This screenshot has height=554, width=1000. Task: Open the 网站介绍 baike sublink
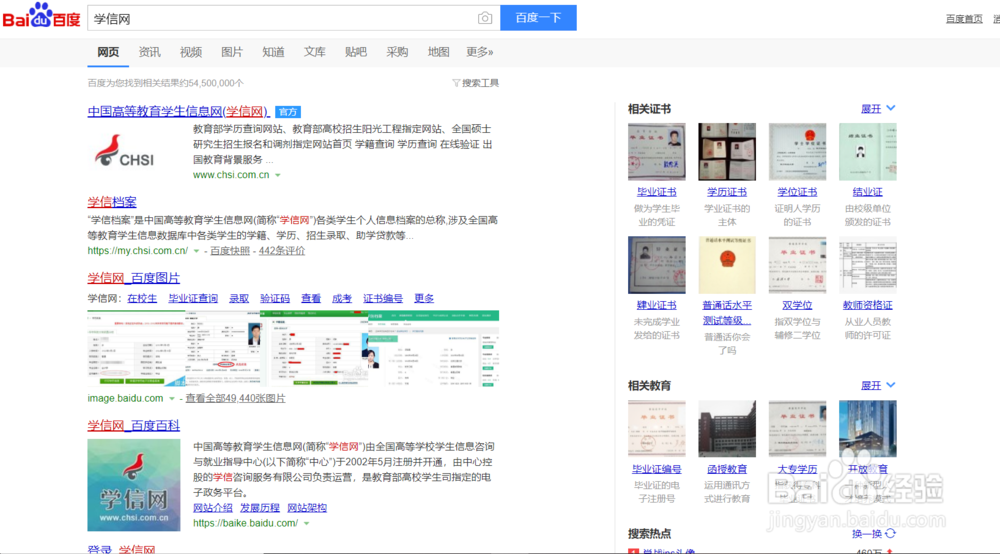[x=213, y=508]
